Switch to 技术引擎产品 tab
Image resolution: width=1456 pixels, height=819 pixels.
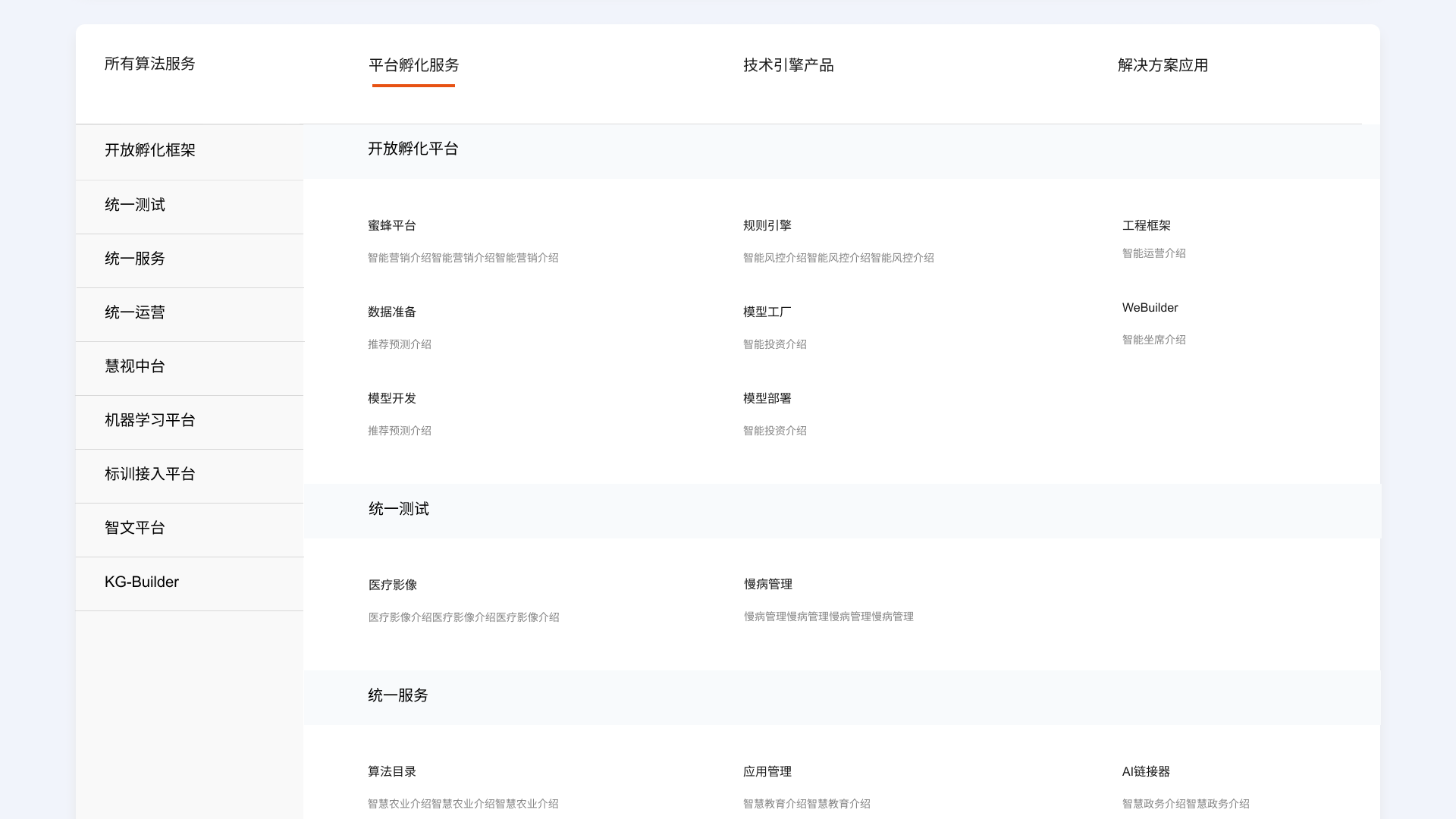point(788,65)
